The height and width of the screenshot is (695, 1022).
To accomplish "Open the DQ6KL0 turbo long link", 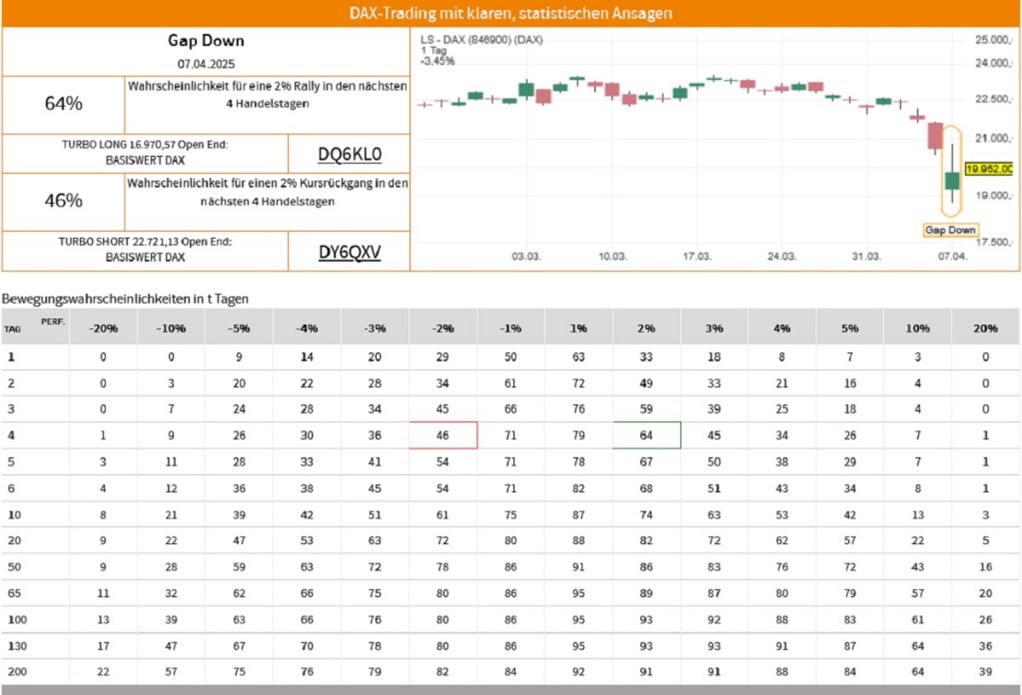I will [x=349, y=154].
